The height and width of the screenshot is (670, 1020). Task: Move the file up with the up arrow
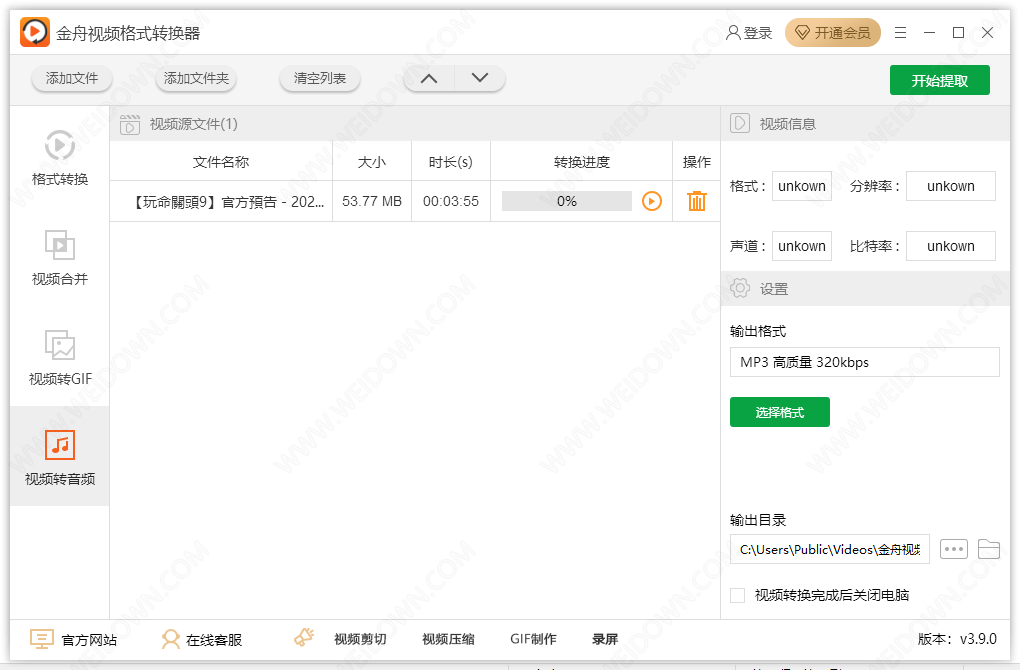(429, 79)
